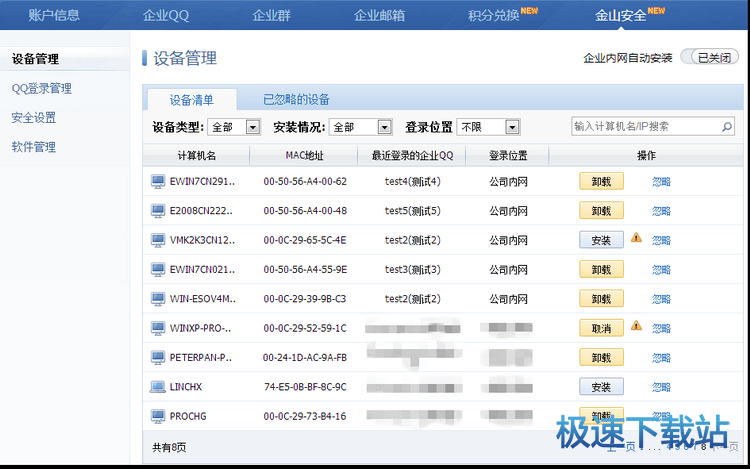Click computer icon for WINXP-PRO row
The height and width of the screenshot is (469, 750).
158,328
